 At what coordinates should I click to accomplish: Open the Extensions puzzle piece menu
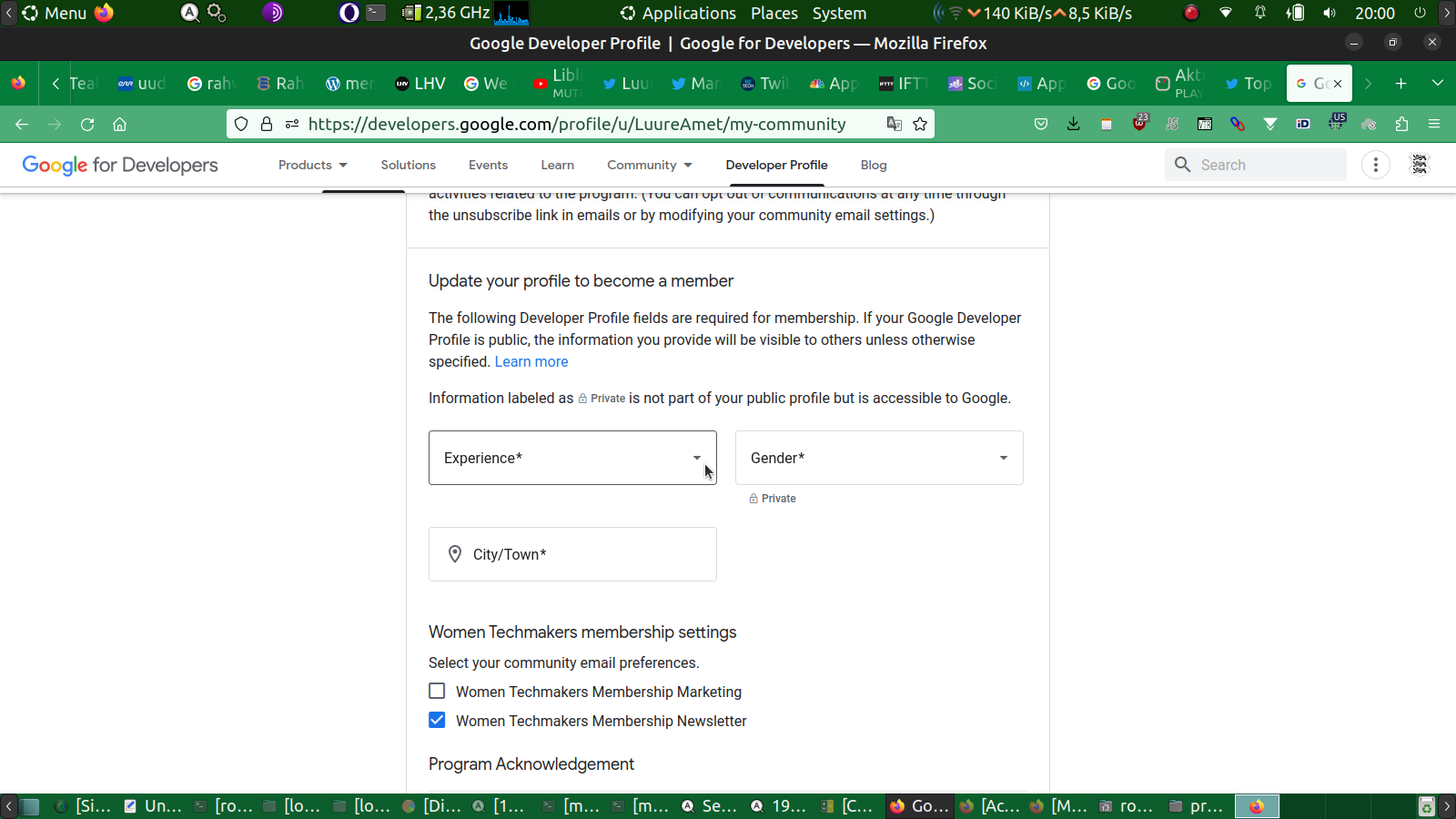point(1401,124)
